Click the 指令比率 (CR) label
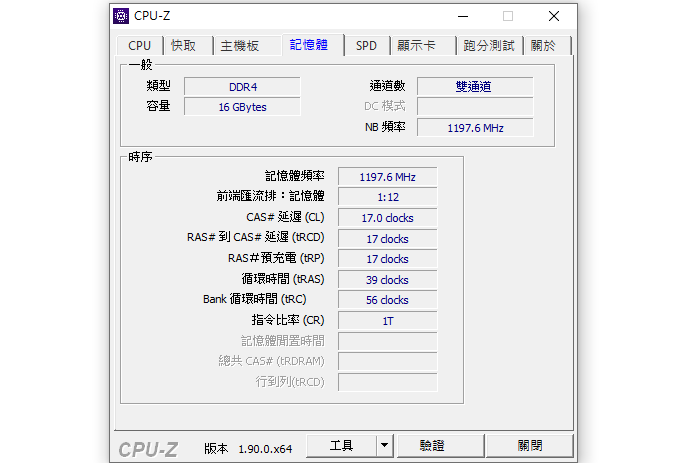This screenshot has height=463, width=695. [288, 320]
